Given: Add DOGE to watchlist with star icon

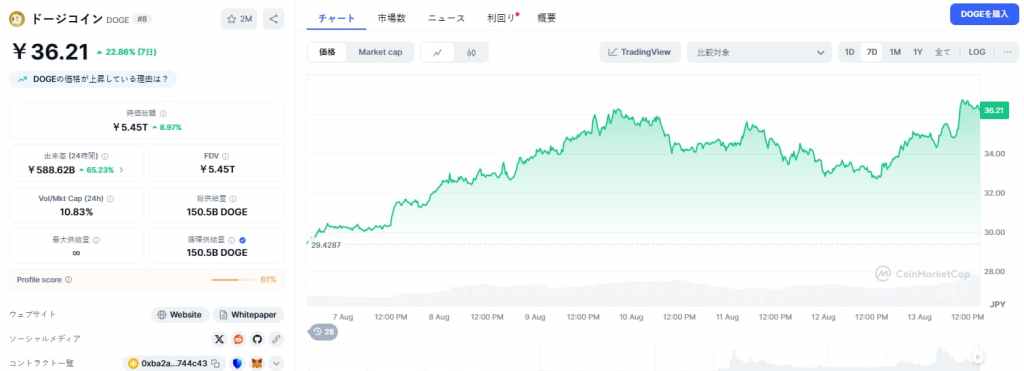Looking at the screenshot, I should pyautogui.click(x=239, y=19).
